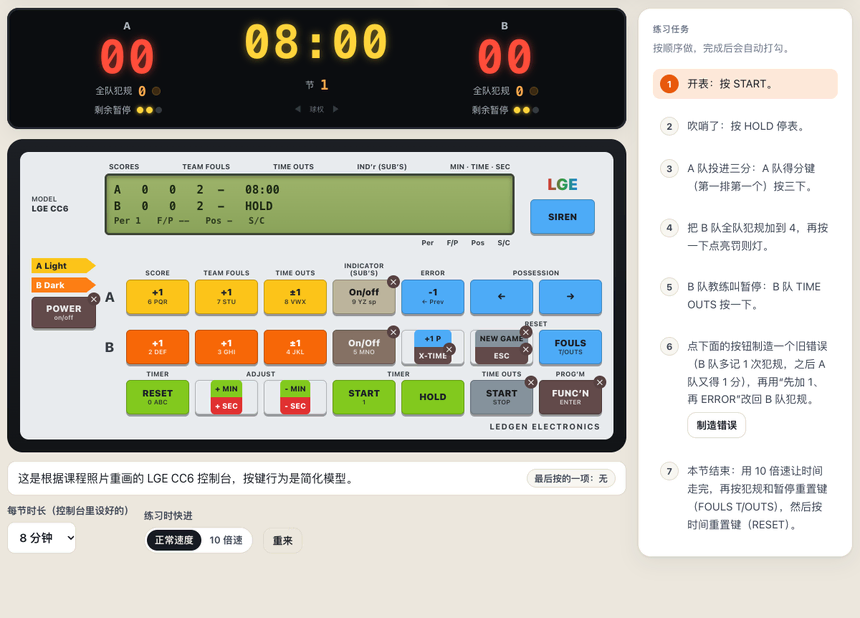Set possession with the left arrow key
This screenshot has width=860, height=618.
(501, 297)
